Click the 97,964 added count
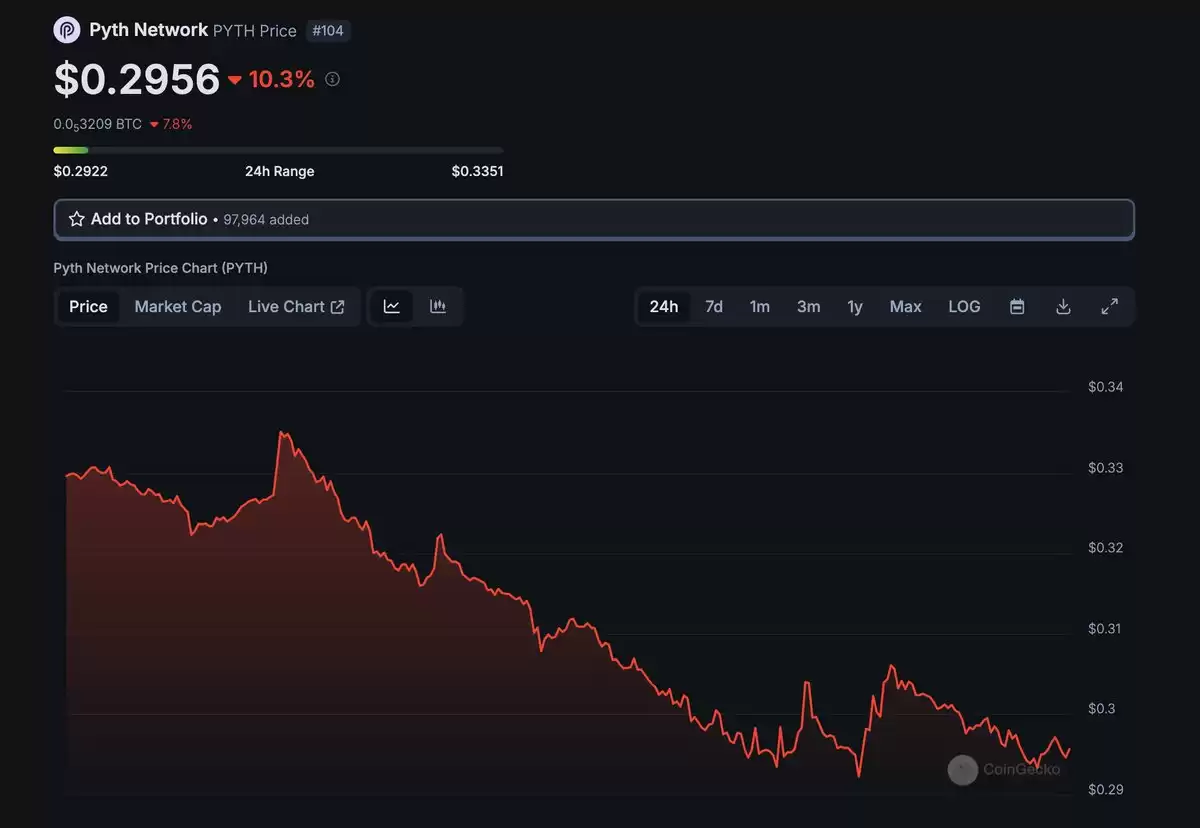 click(266, 219)
